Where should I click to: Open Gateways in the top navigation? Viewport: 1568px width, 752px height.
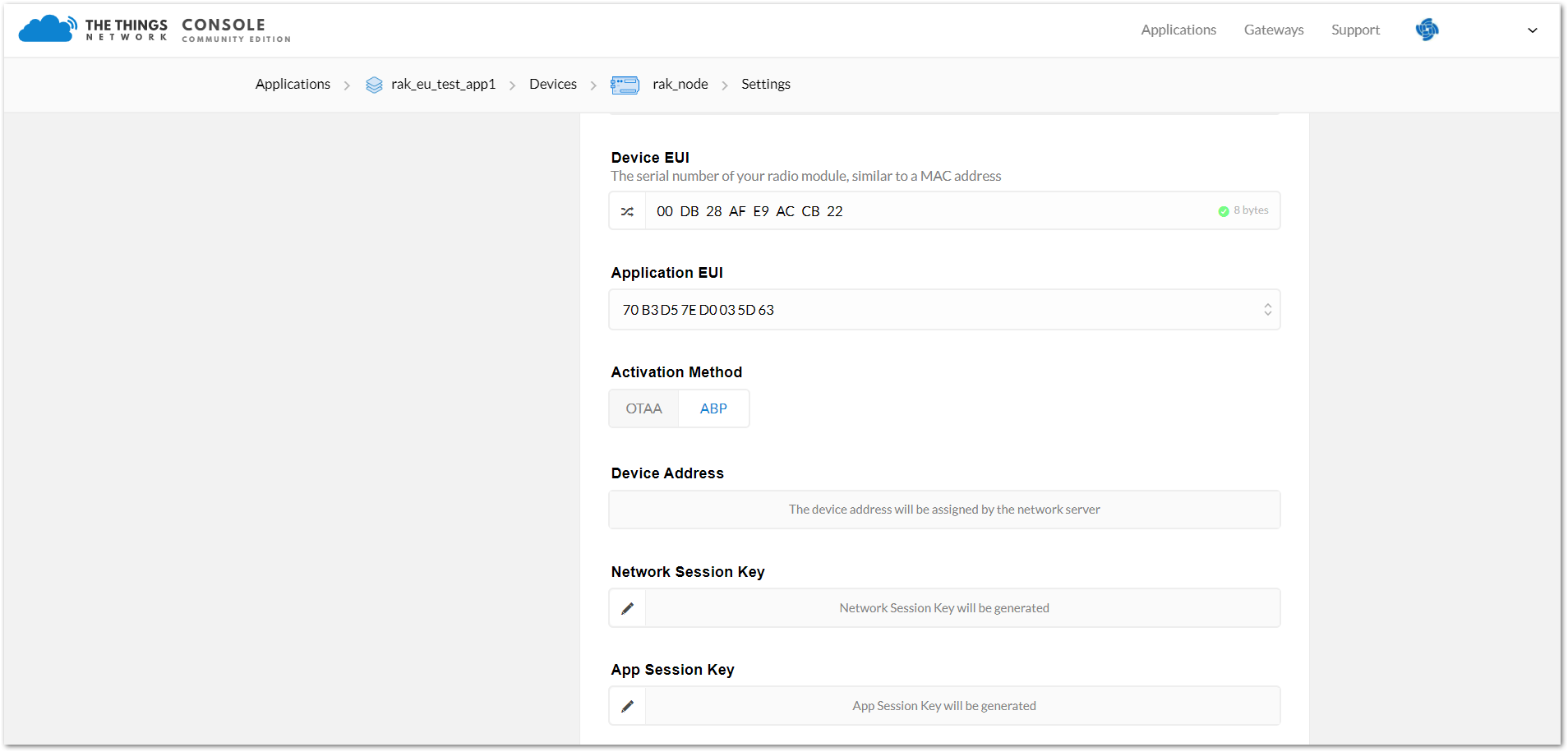tap(1274, 30)
